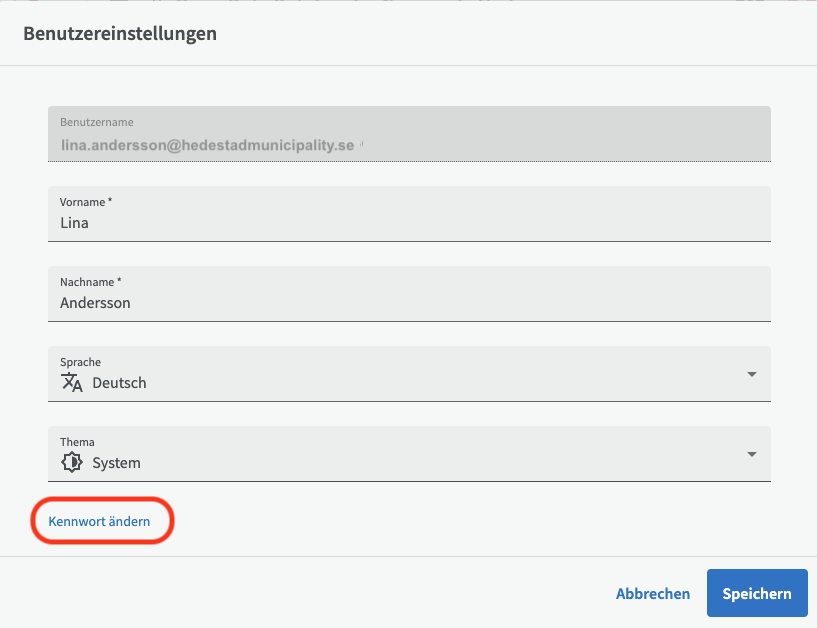
Task: Click the brightness theme icon beside System
Action: (71, 462)
